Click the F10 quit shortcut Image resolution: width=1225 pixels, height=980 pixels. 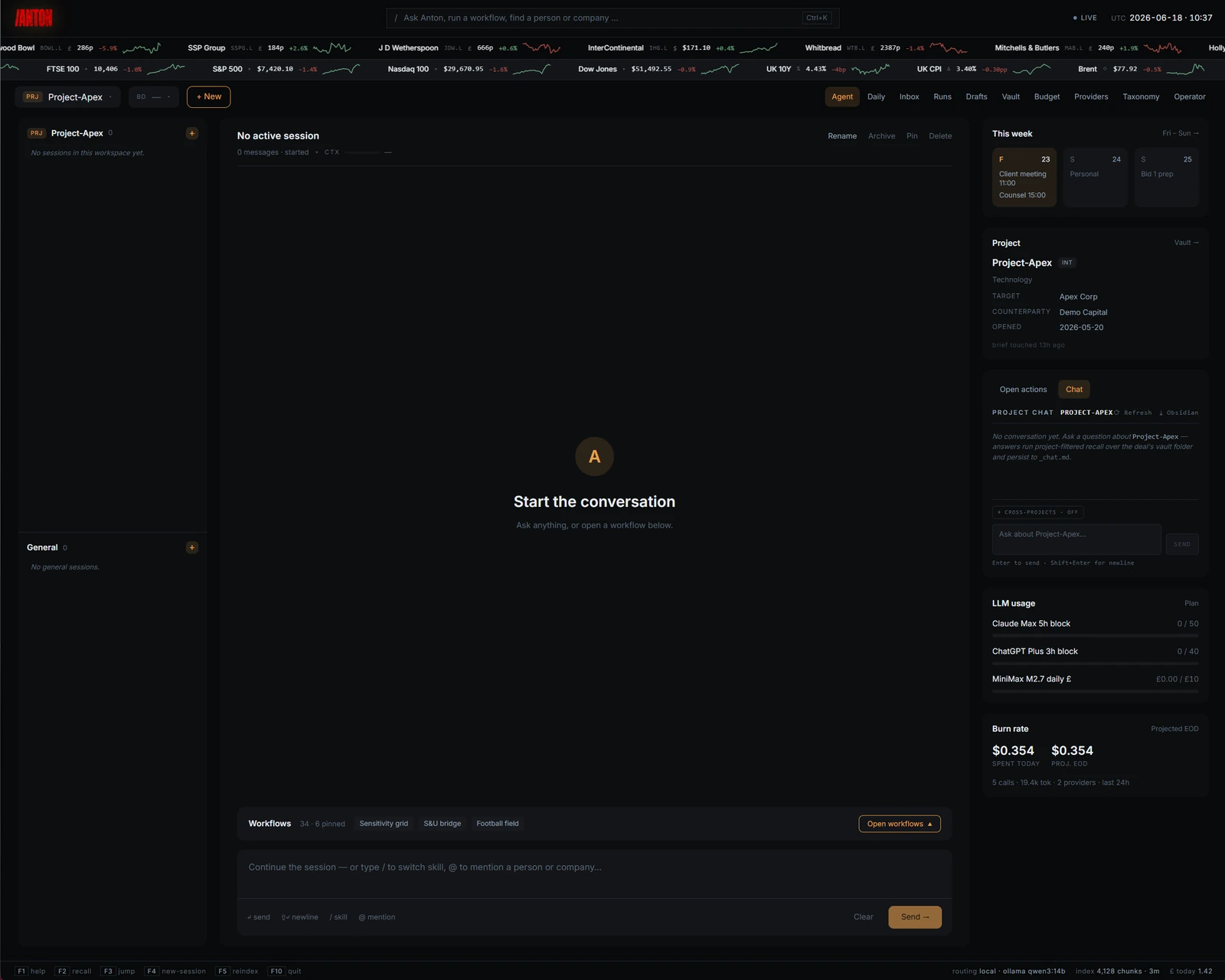pos(285,971)
